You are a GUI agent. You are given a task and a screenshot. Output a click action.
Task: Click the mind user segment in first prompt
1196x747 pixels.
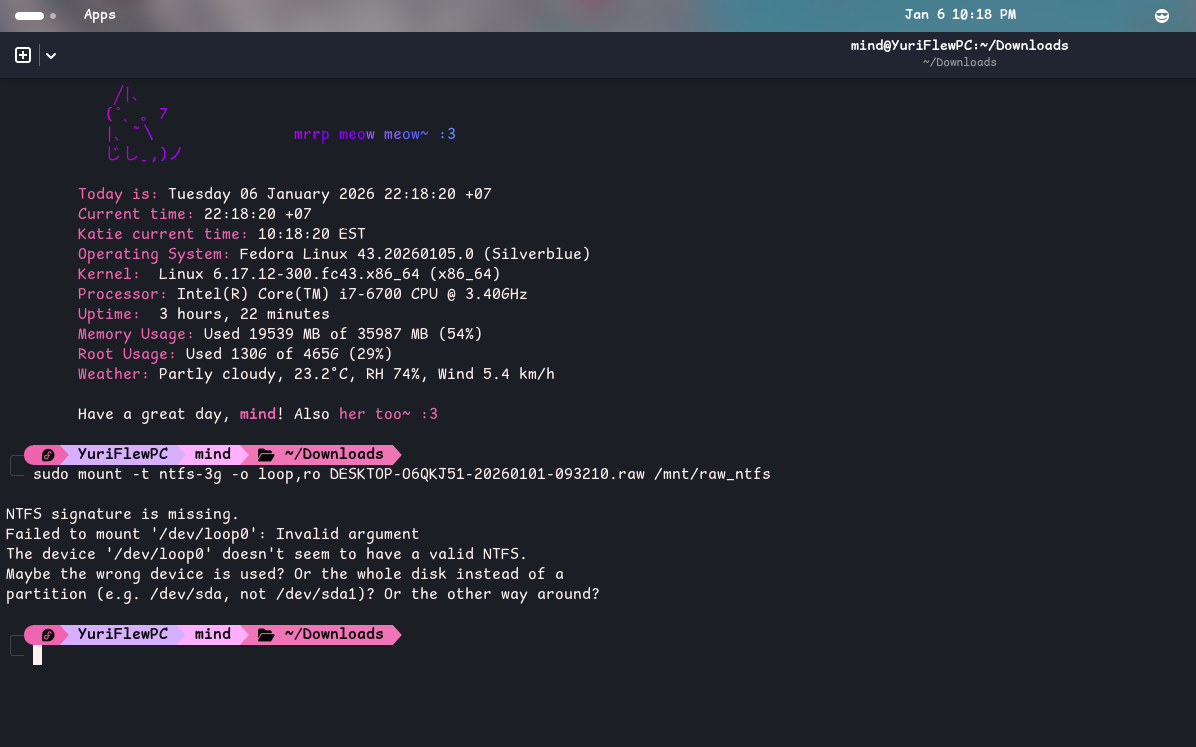pos(212,454)
